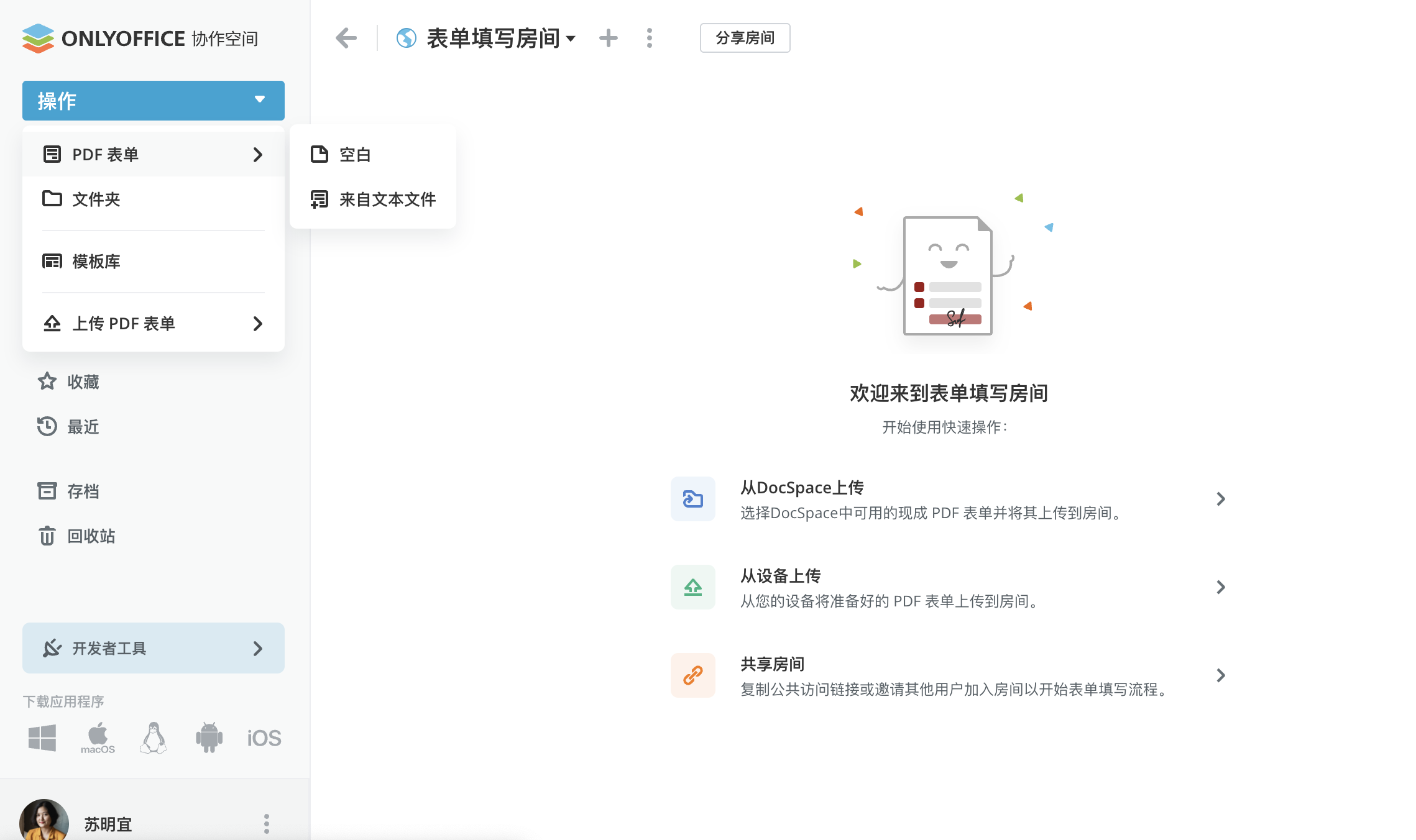The image size is (1416, 840).
Task: Expand the 上传 PDF 表单 submenu chevron
Action: [258, 323]
